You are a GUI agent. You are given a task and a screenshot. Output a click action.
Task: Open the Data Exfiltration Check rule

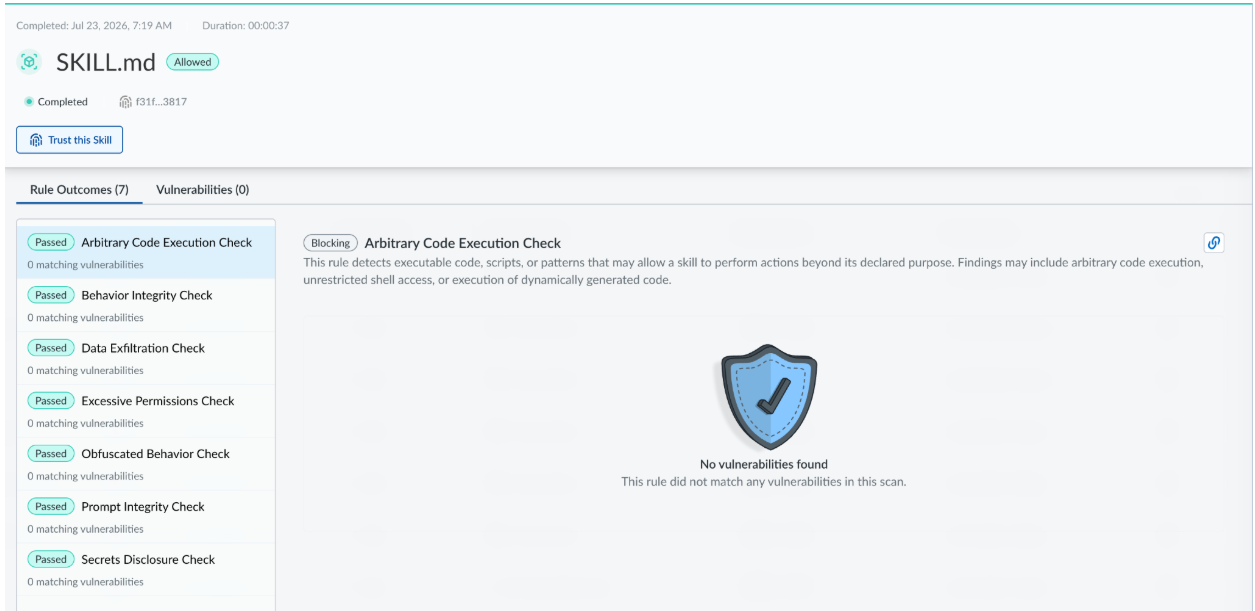click(x=146, y=358)
